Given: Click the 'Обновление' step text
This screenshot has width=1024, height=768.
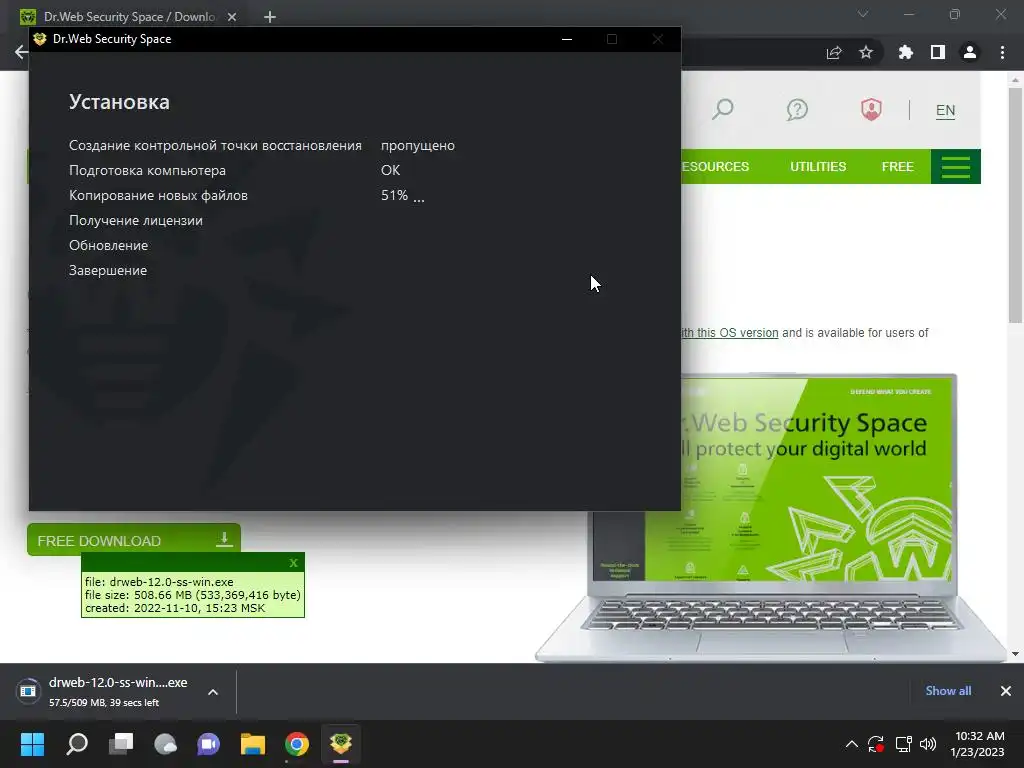Looking at the screenshot, I should click(108, 246).
